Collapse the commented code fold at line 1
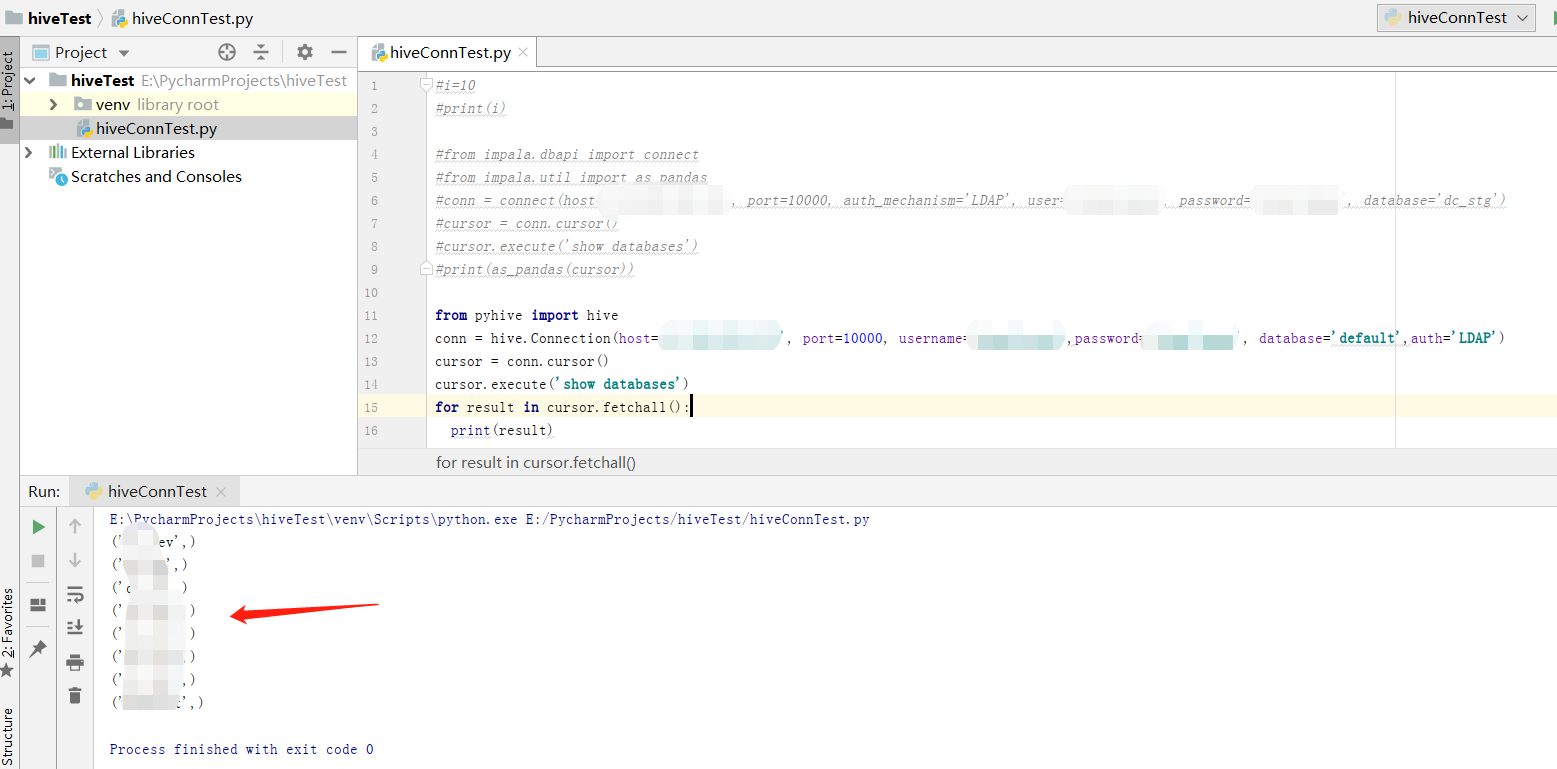 424,84
